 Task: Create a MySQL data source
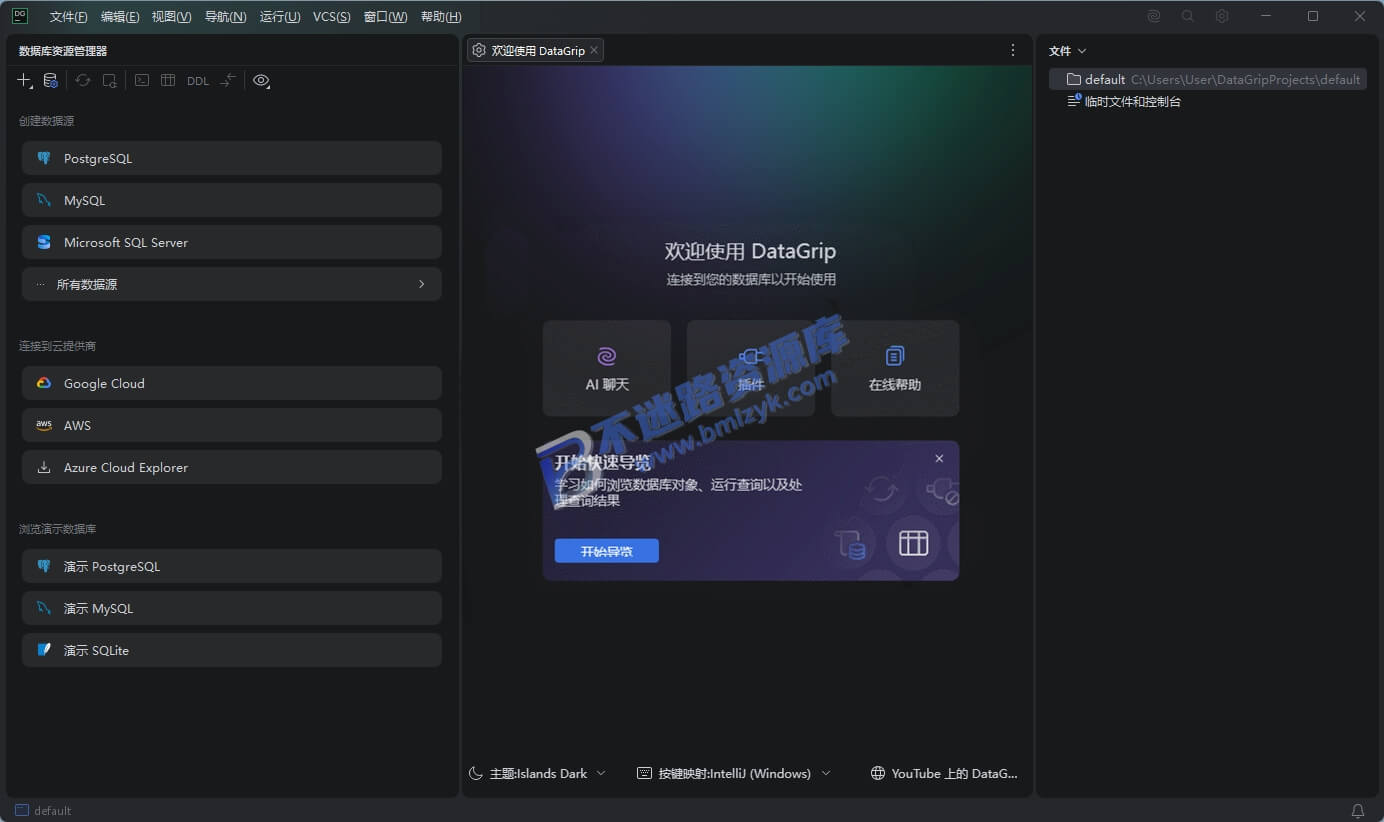(232, 200)
